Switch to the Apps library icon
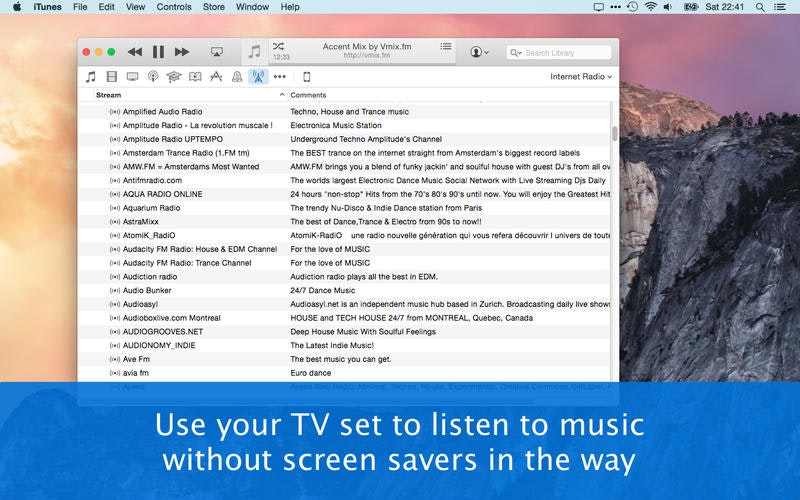Screen dimensions: 800x500 click(216, 77)
